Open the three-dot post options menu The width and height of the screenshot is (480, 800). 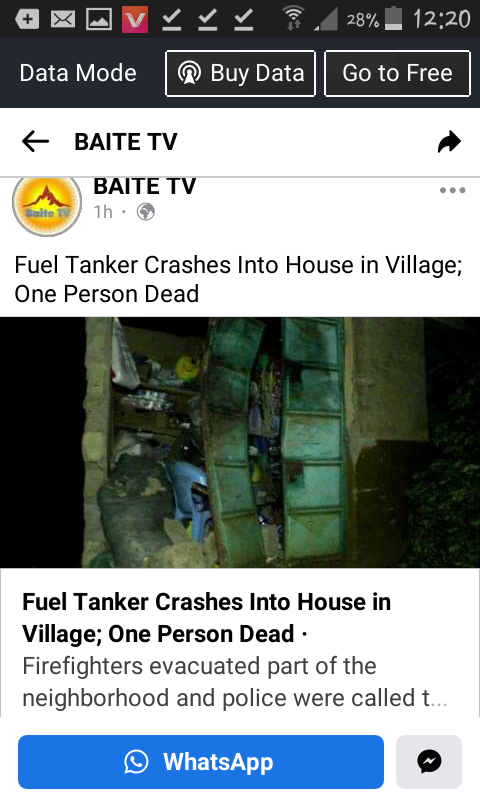[452, 190]
